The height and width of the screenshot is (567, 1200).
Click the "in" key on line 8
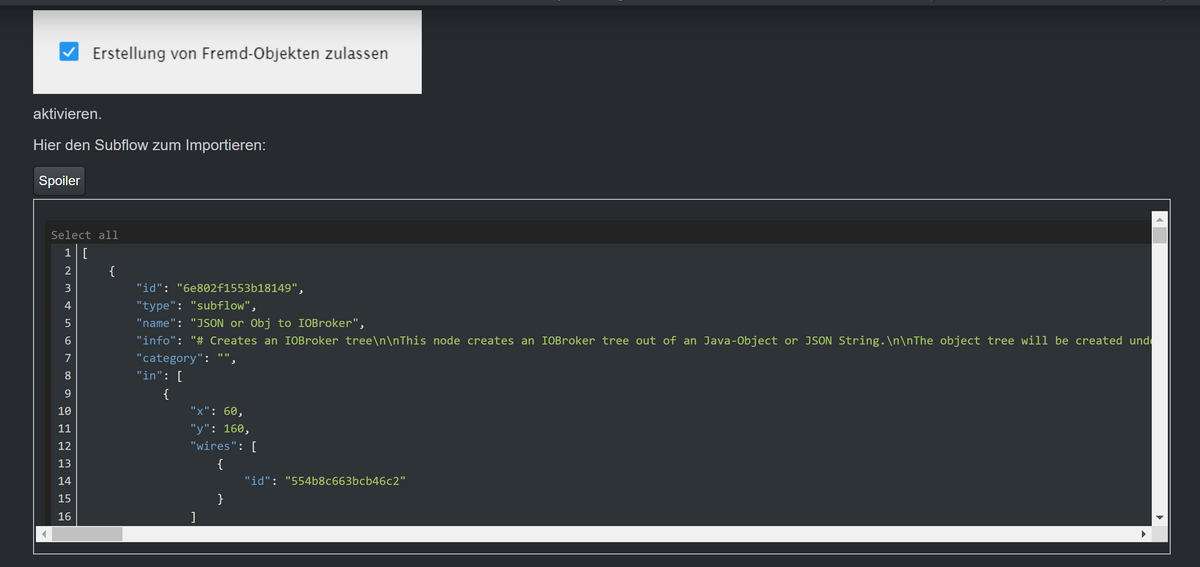149,376
